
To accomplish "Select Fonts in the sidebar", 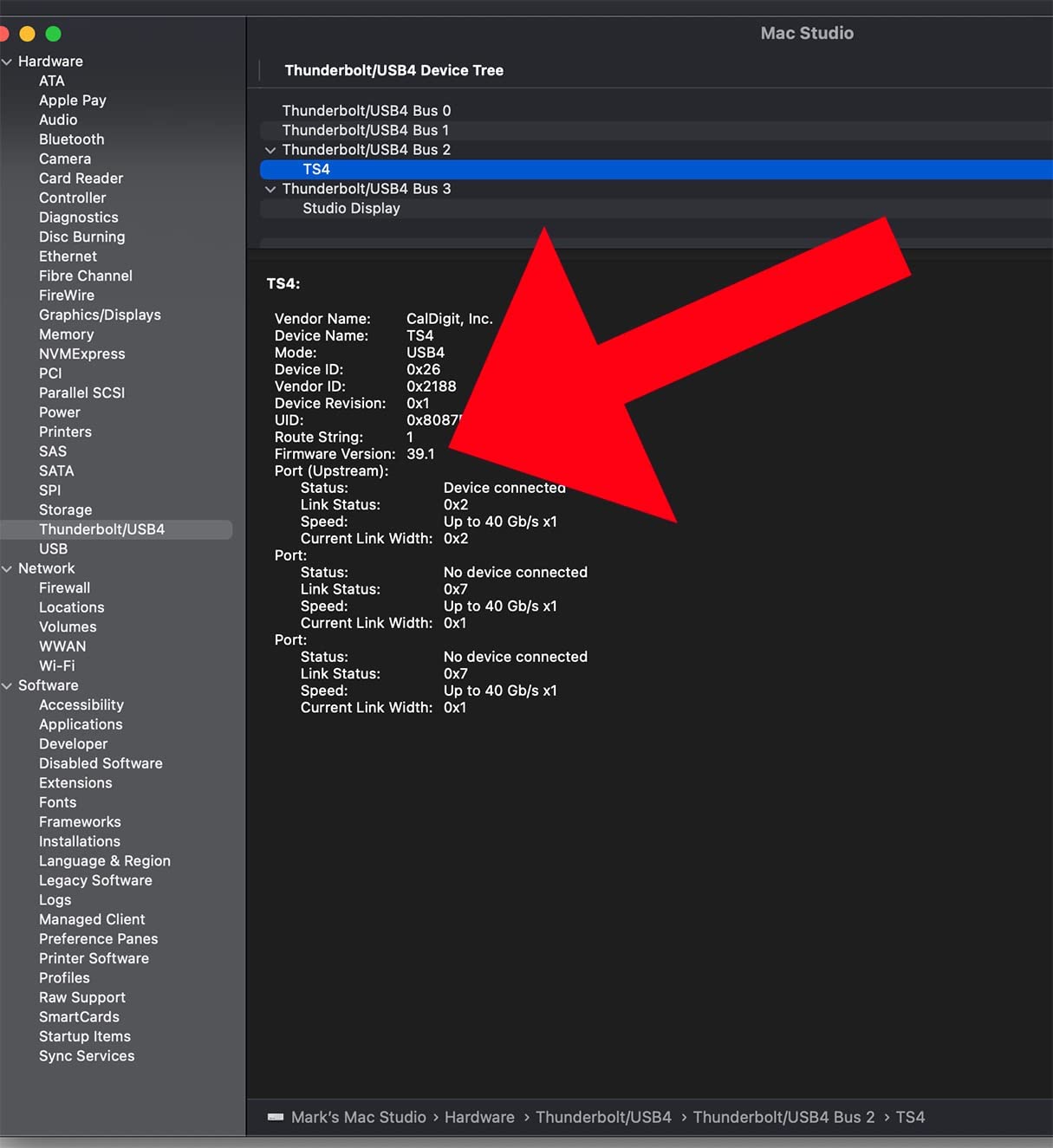I will (x=58, y=802).
